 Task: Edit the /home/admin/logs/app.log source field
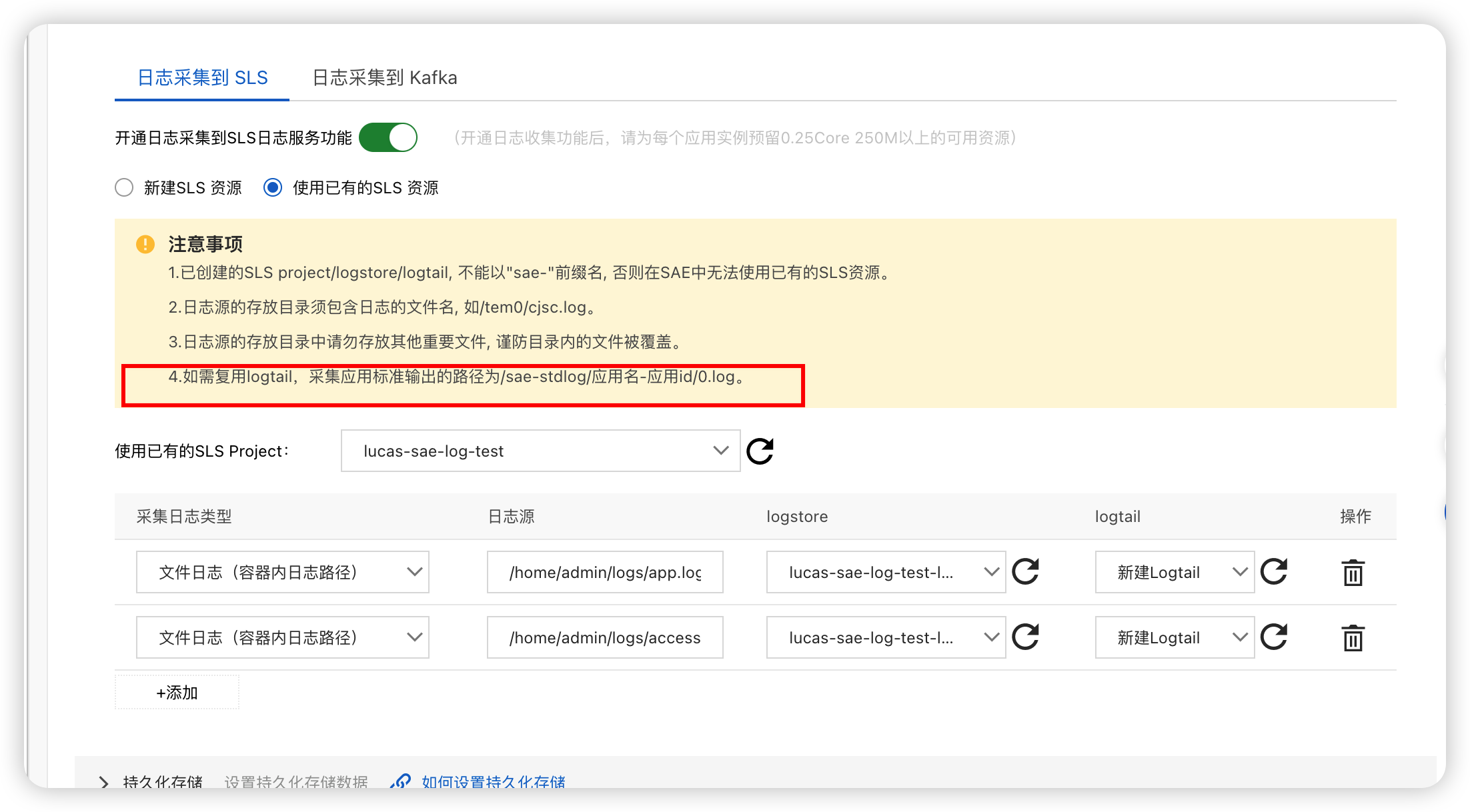coord(605,572)
